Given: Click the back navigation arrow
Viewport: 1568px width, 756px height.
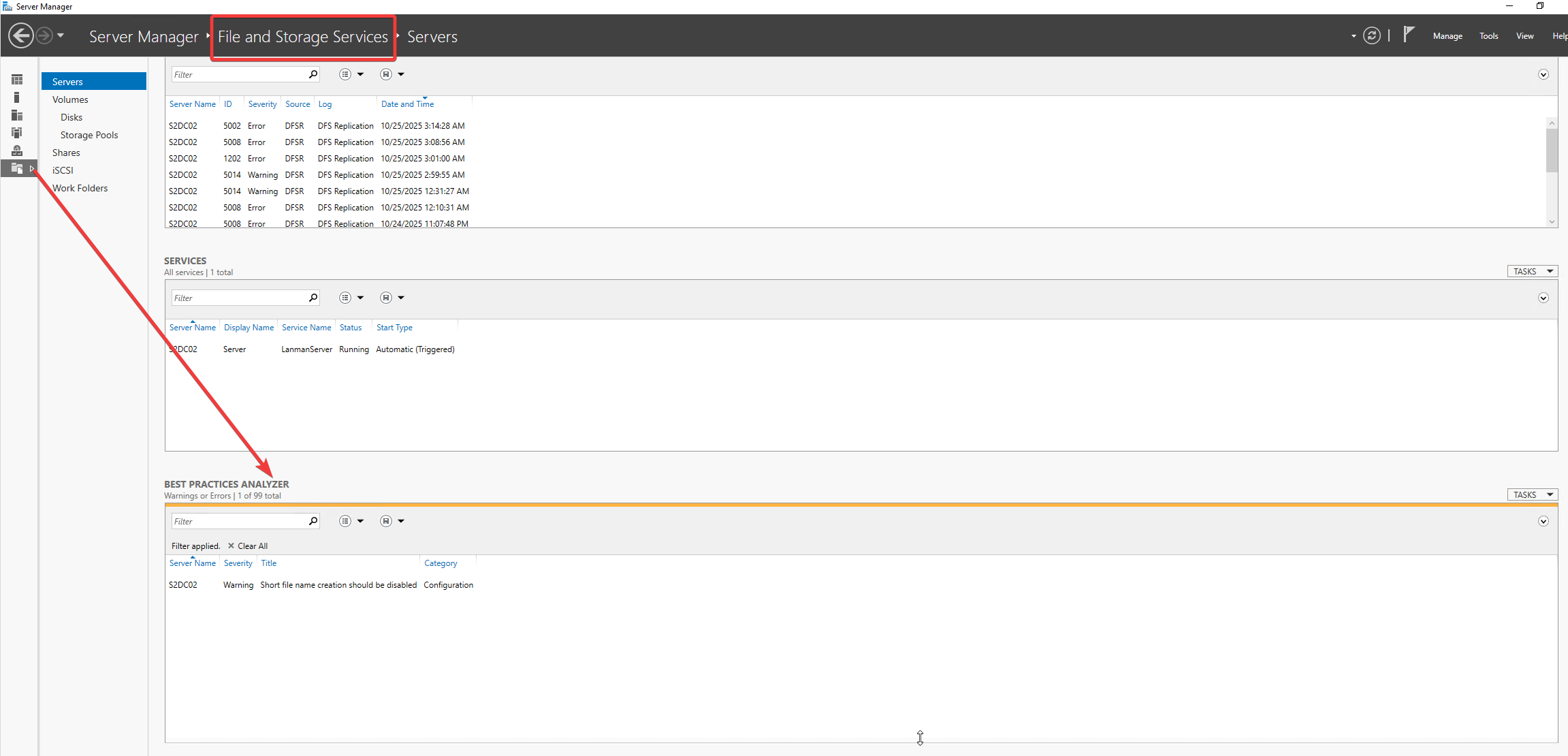Looking at the screenshot, I should coord(21,35).
